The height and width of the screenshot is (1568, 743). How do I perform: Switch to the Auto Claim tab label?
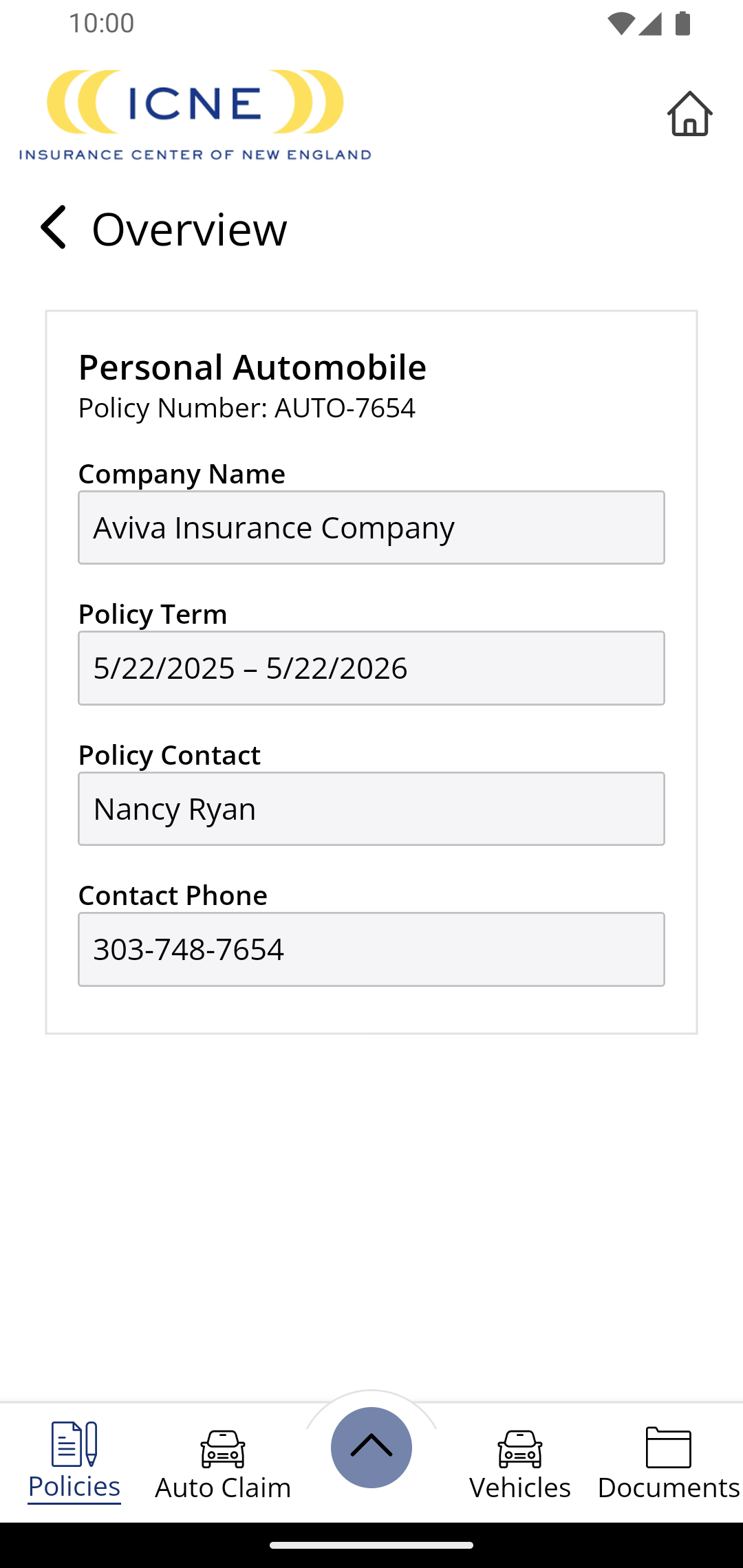223,1488
